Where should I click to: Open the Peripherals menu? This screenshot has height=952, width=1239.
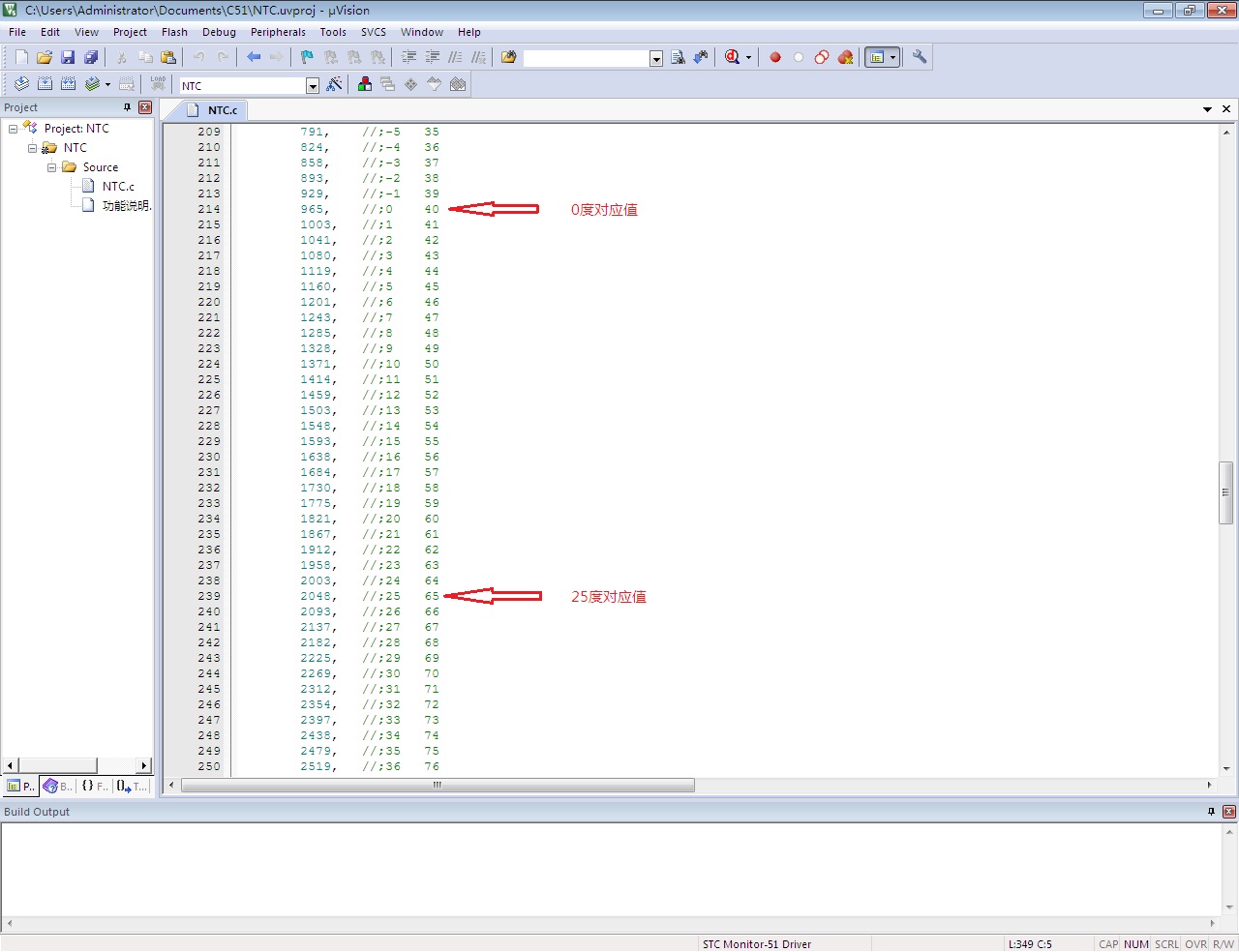278,32
